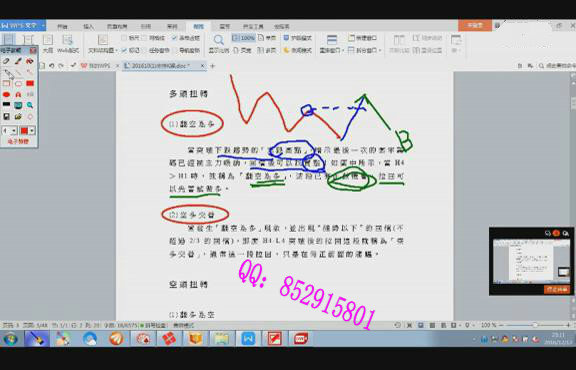Switch to the Insert ribbon tab
The width and height of the screenshot is (576, 370).
pos(89,26)
